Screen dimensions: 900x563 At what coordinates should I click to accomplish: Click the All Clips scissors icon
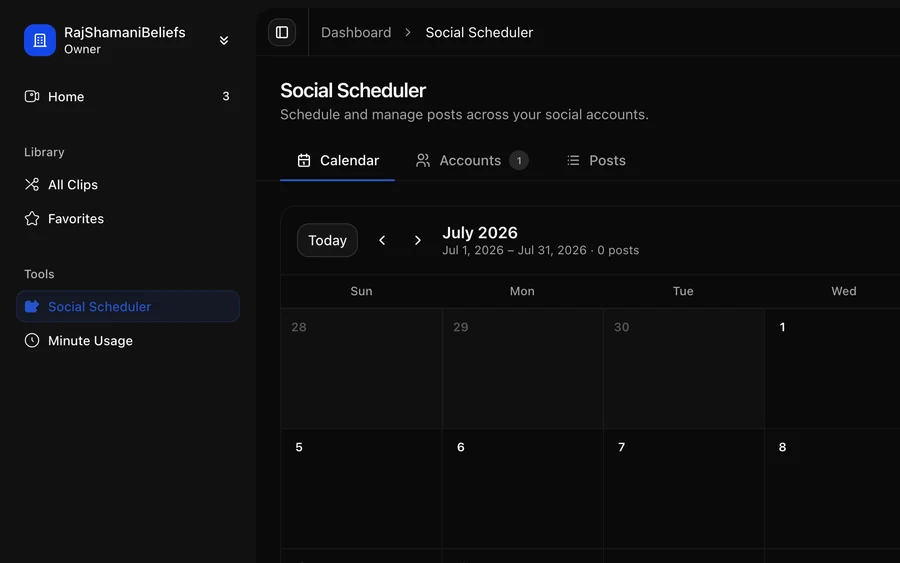[32, 184]
